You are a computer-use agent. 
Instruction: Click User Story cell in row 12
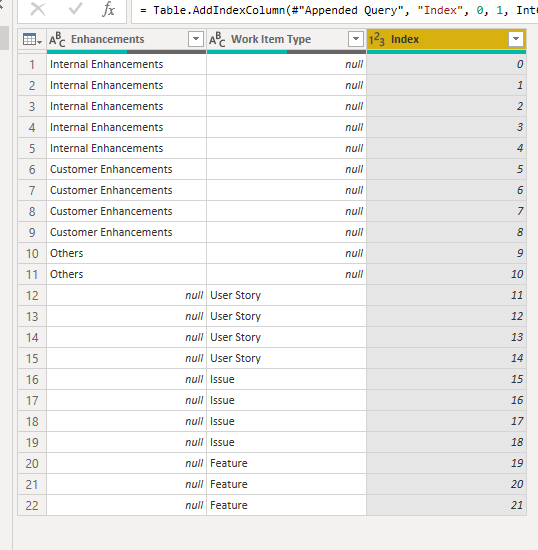point(287,295)
